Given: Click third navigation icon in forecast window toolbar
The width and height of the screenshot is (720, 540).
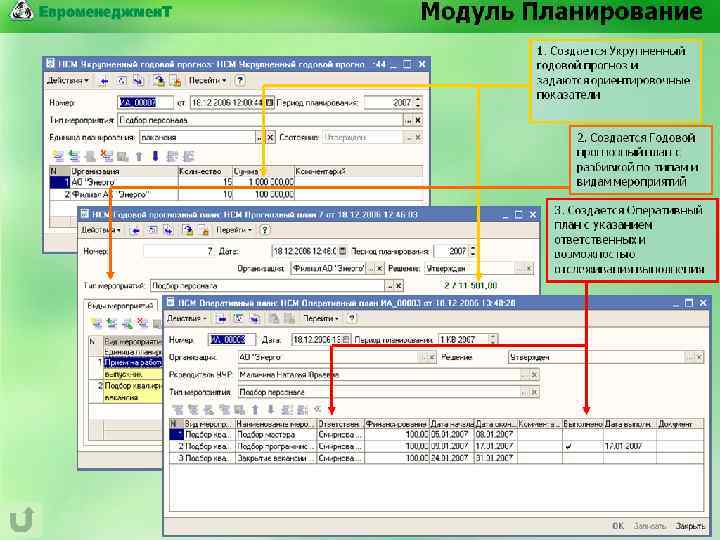Looking at the screenshot, I should 138,81.
